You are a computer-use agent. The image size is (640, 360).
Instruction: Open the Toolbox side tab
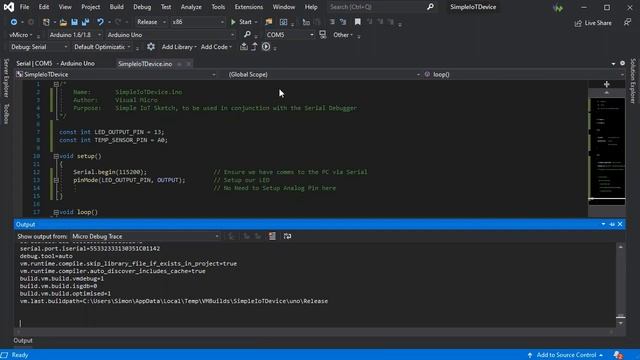[6, 114]
